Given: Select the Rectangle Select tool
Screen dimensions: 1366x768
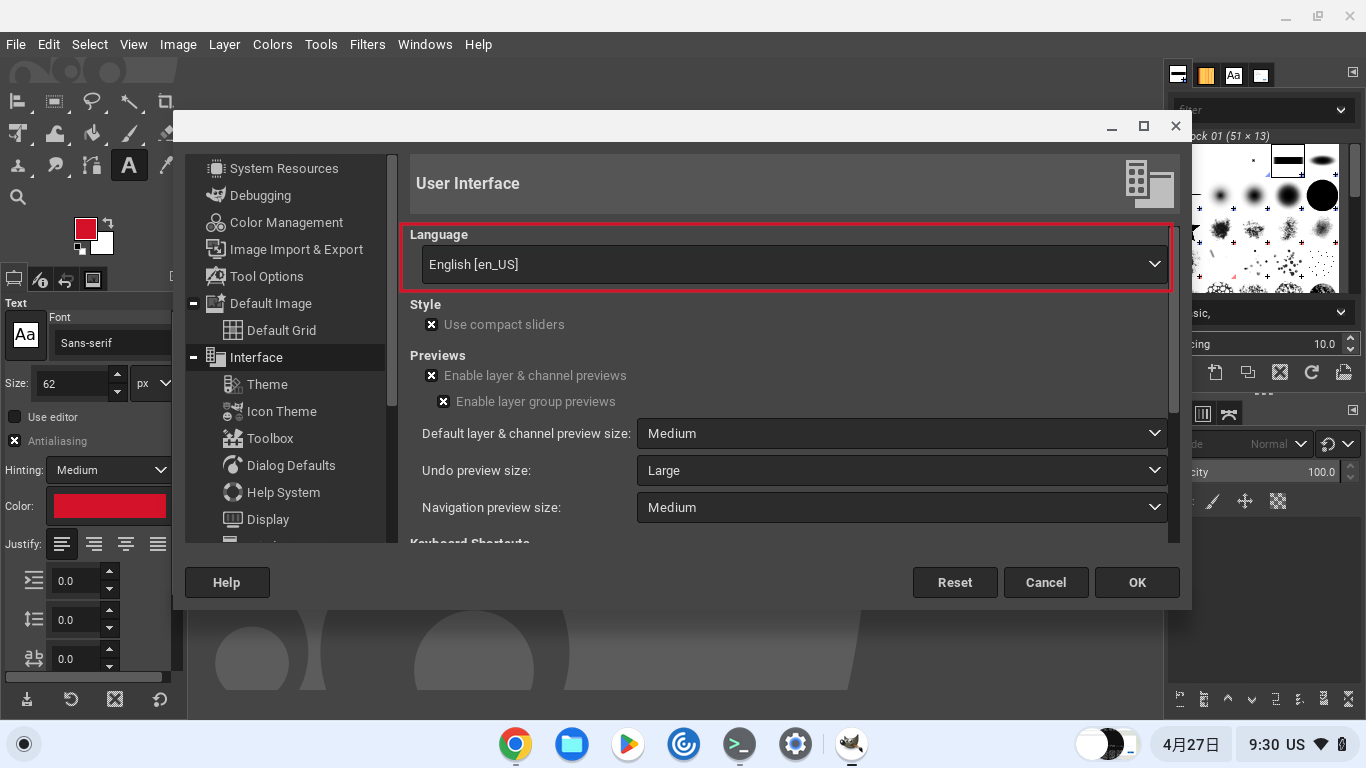Looking at the screenshot, I should tap(55, 101).
